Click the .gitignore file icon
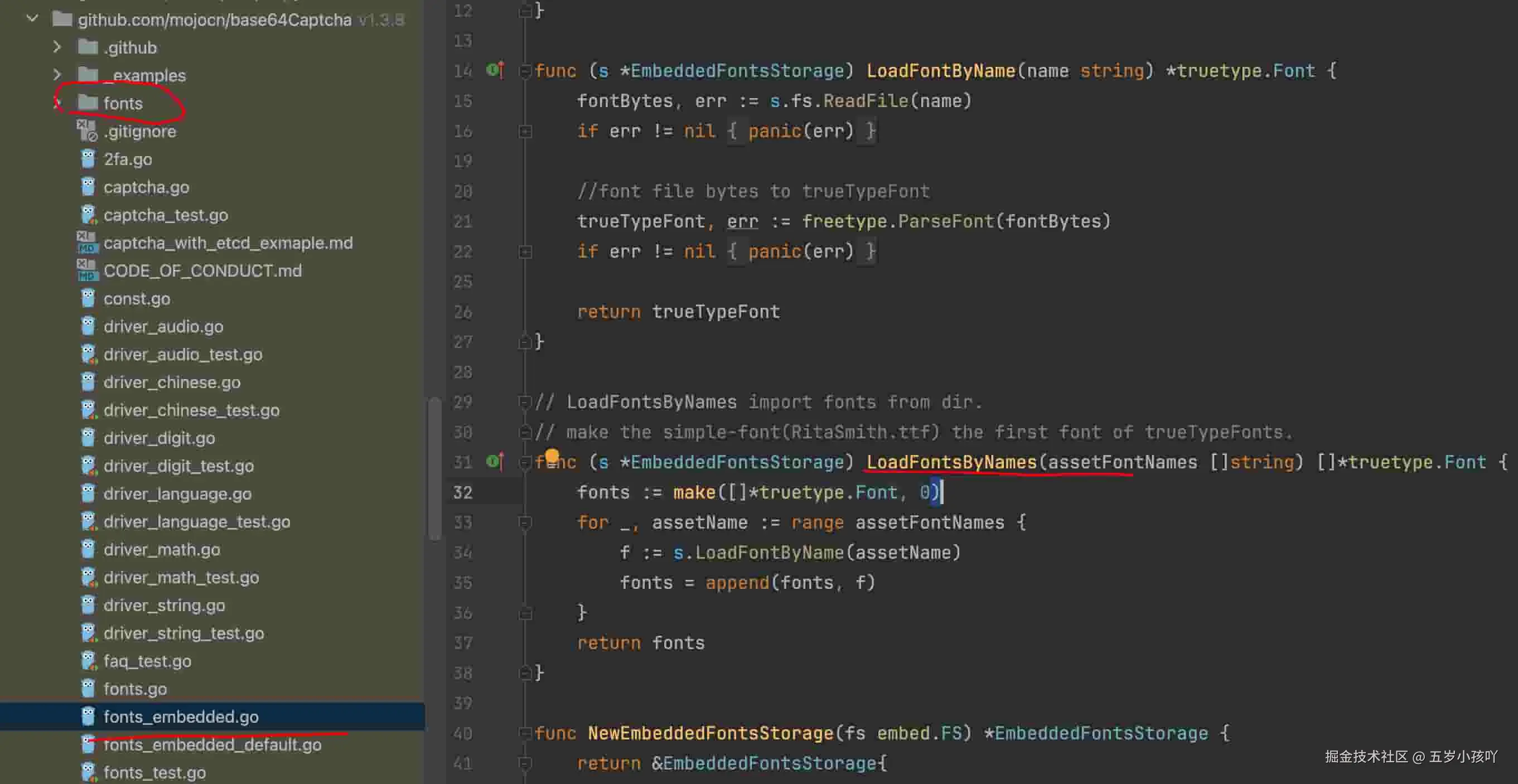The image size is (1518, 784). click(x=87, y=131)
